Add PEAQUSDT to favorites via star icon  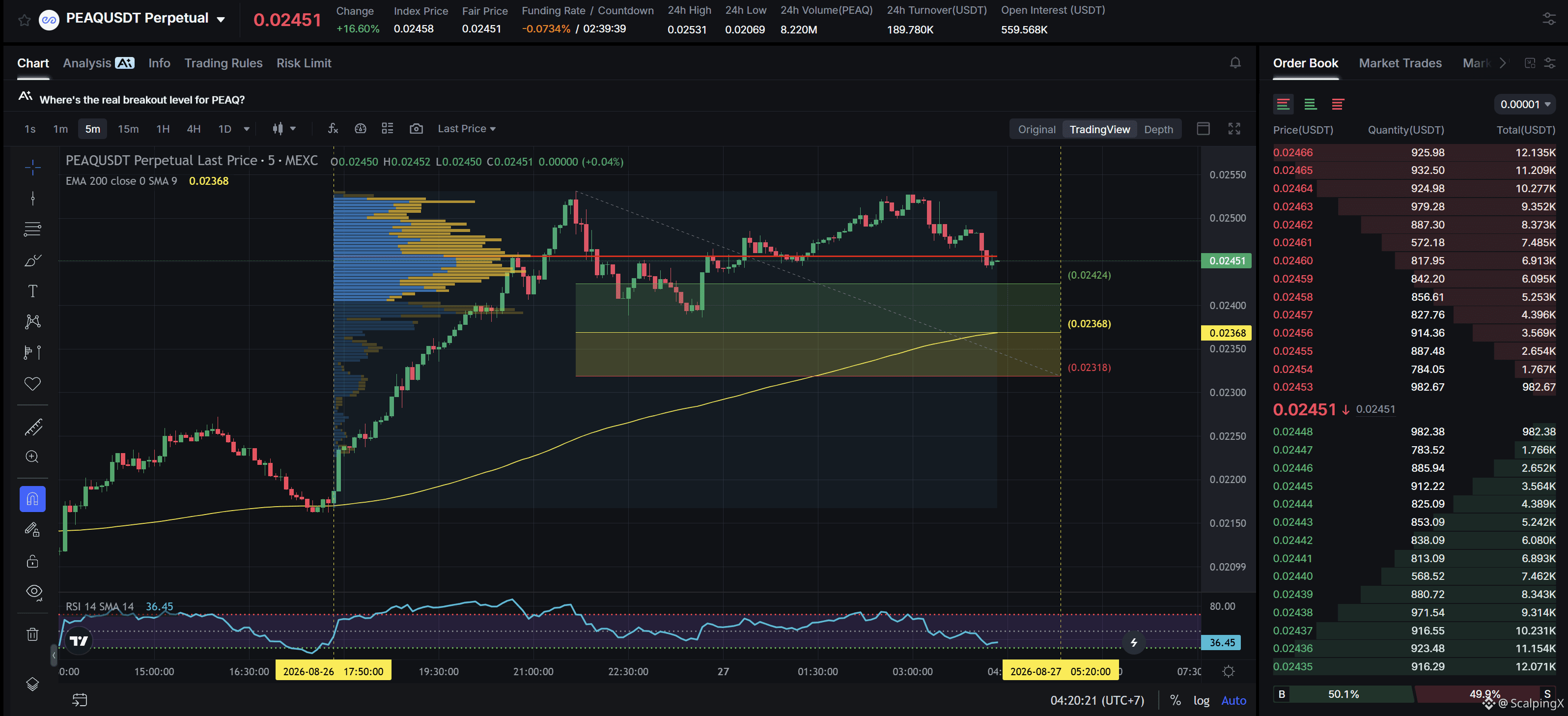pyautogui.click(x=25, y=20)
